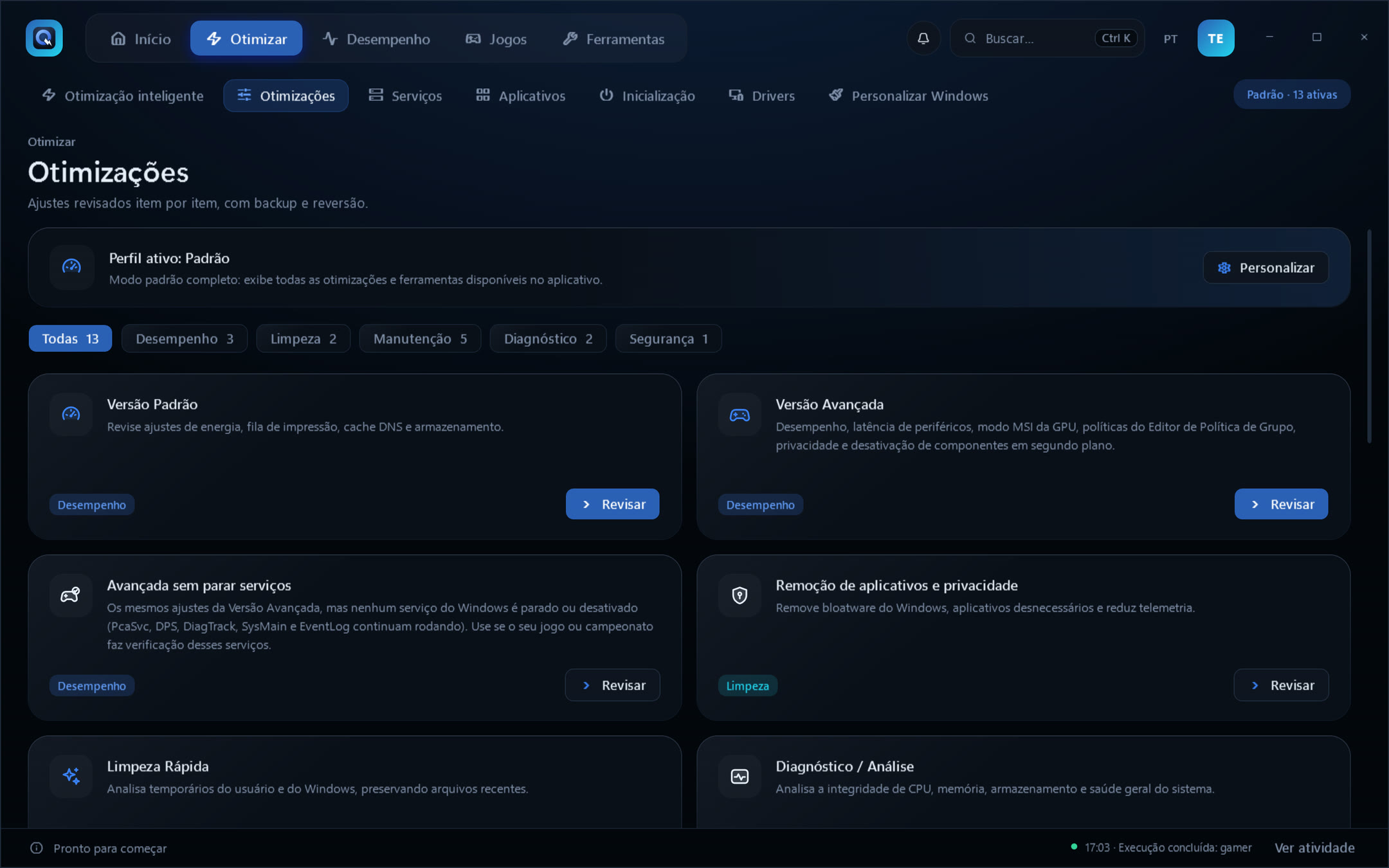Click the info icon in status bar
The width and height of the screenshot is (1389, 868).
click(x=37, y=848)
